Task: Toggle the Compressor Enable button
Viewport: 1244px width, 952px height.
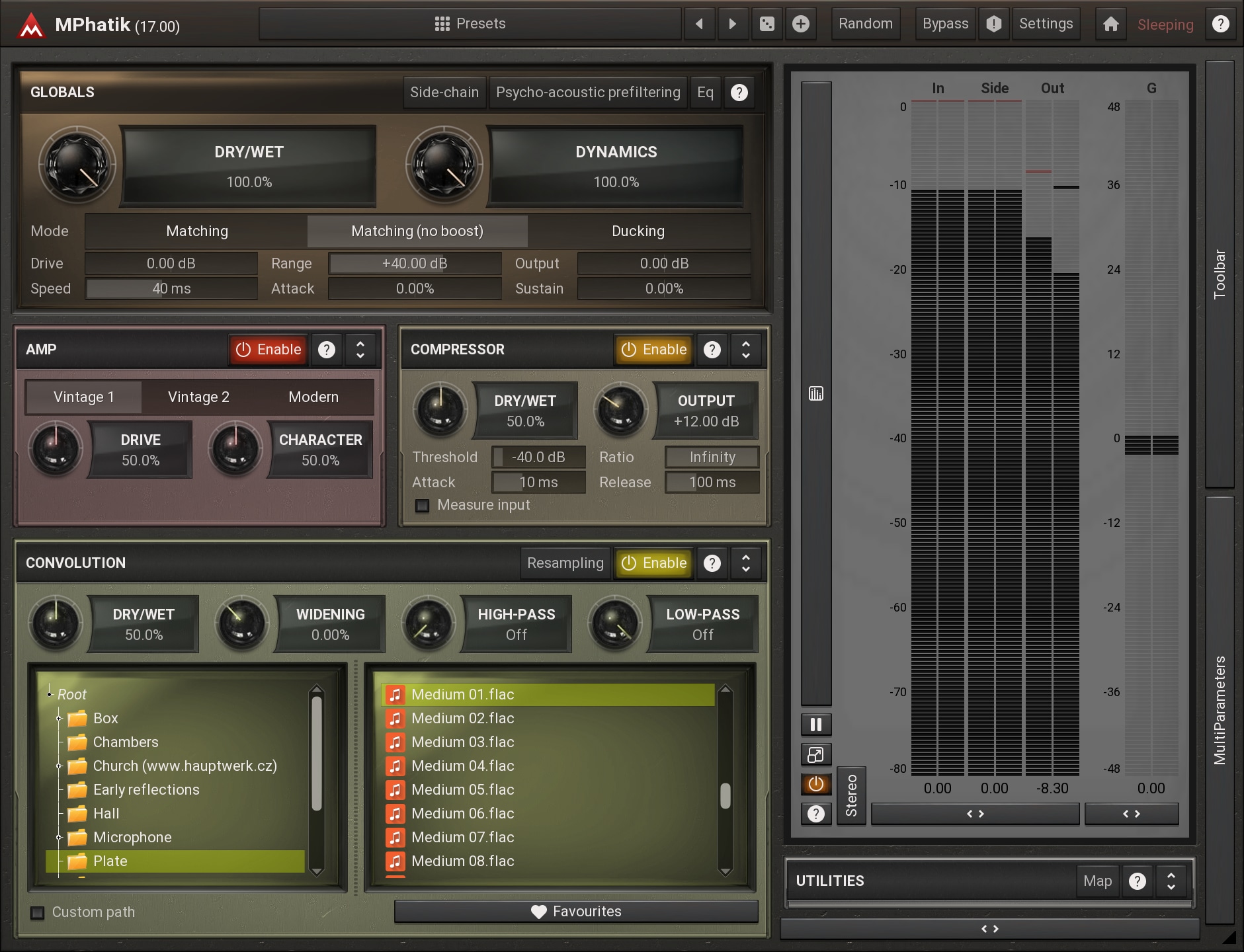Action: point(653,349)
